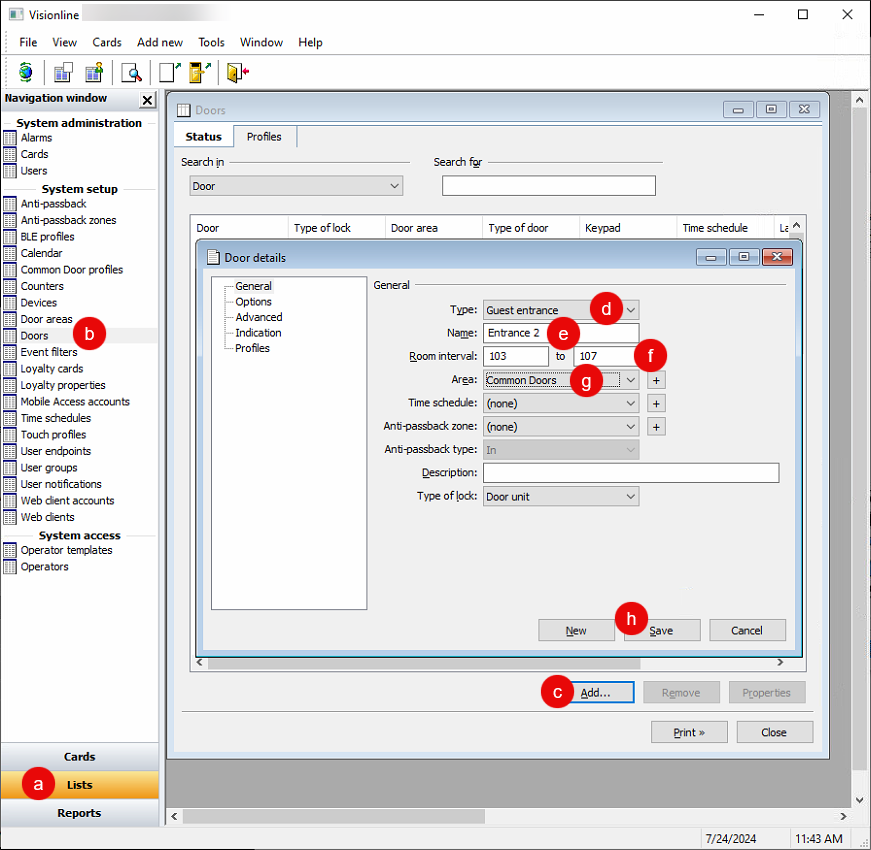The height and width of the screenshot is (850, 871).
Task: Close the Navigation window panel
Action: click(x=147, y=100)
